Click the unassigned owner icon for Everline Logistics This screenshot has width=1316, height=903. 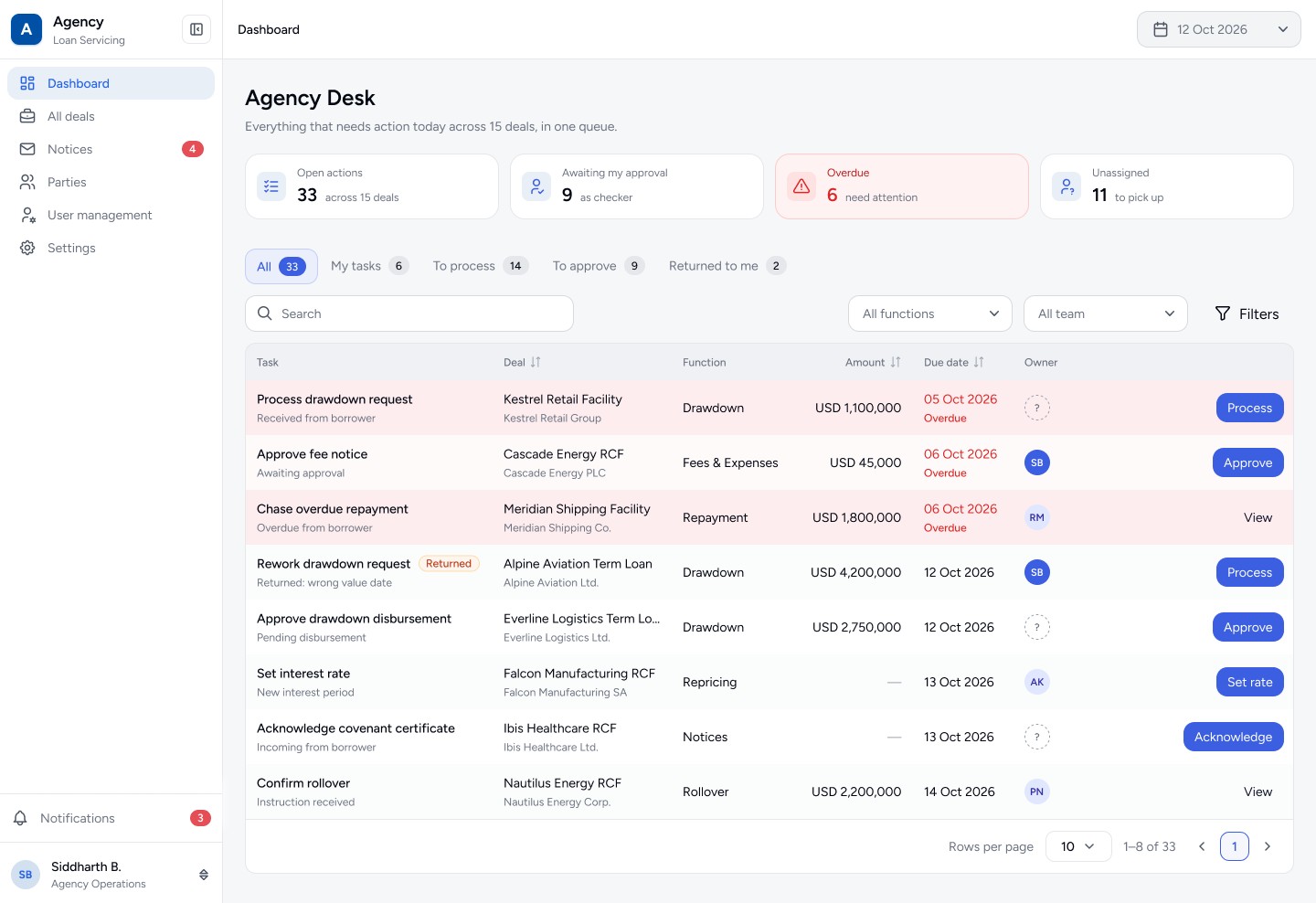(x=1036, y=627)
